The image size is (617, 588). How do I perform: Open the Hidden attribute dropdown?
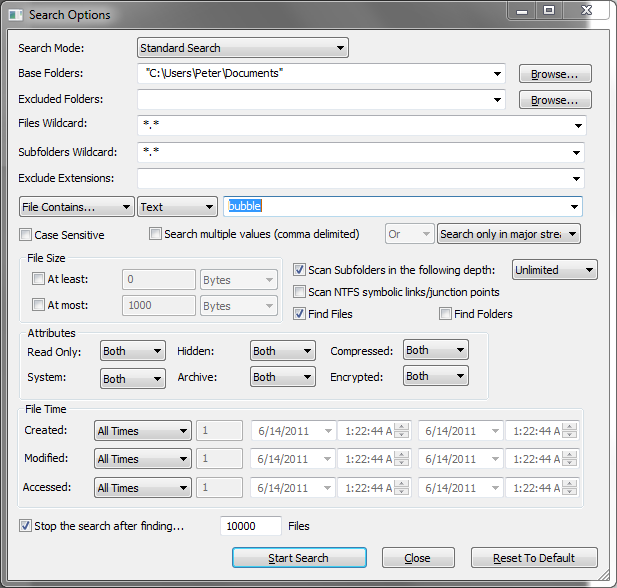point(283,351)
